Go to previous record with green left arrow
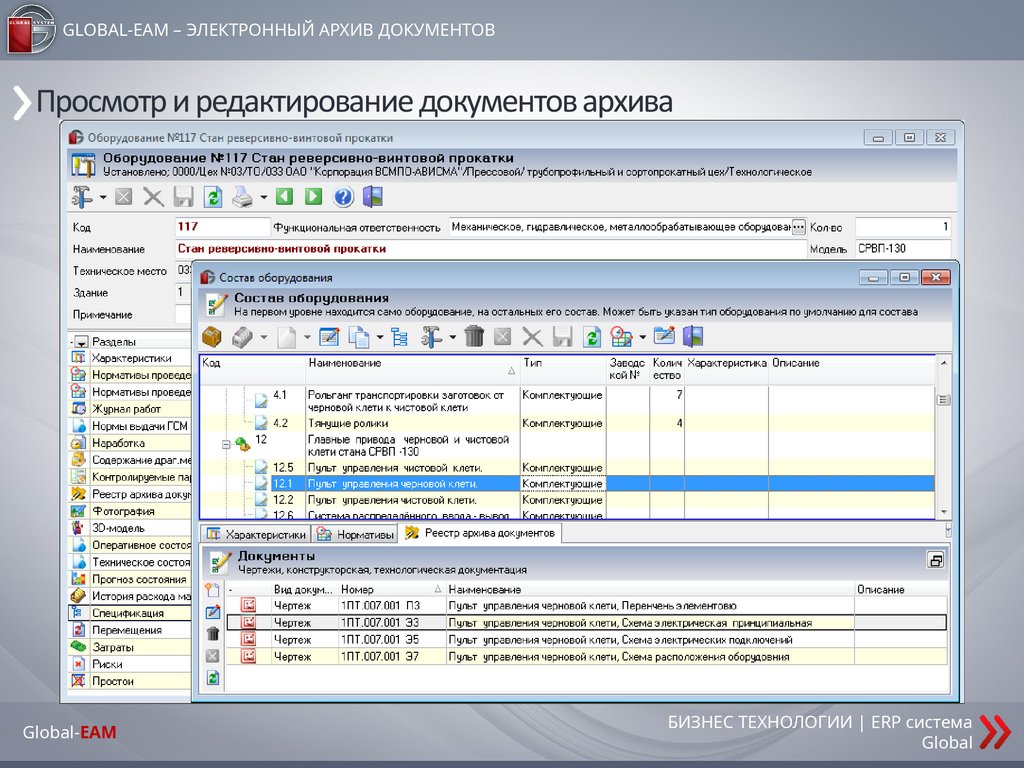This screenshot has height=768, width=1024. [x=284, y=197]
